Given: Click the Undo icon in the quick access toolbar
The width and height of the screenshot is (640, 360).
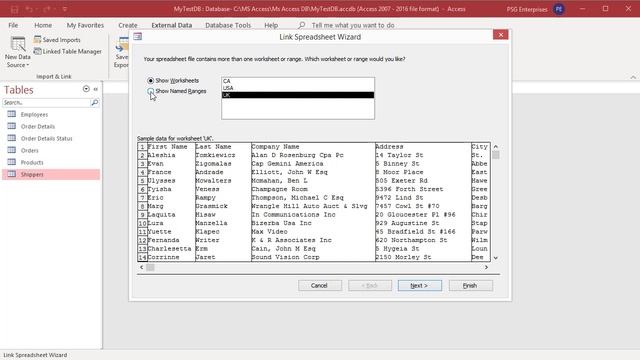Looking at the screenshot, I should [x=29, y=9].
